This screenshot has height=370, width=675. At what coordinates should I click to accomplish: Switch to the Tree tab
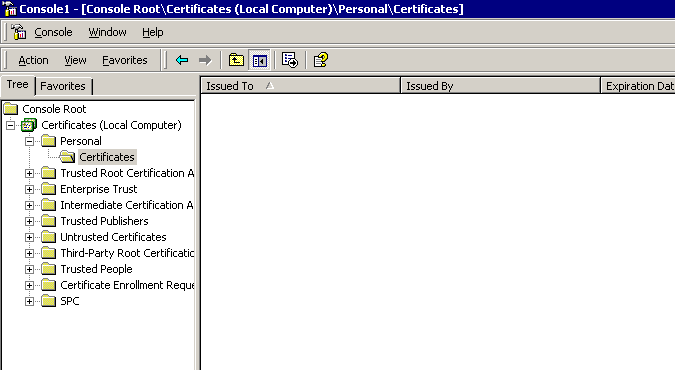pos(18,84)
